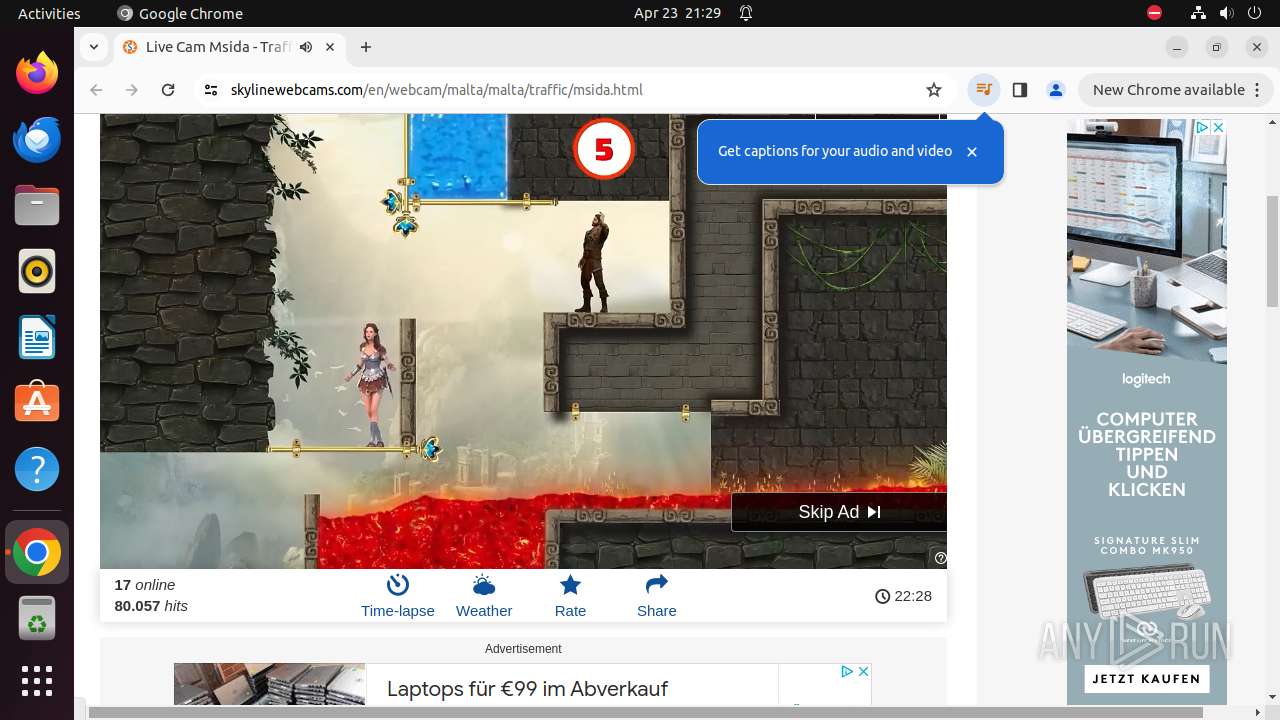
Task: Open the Help icon in the dock
Action: 37,469
